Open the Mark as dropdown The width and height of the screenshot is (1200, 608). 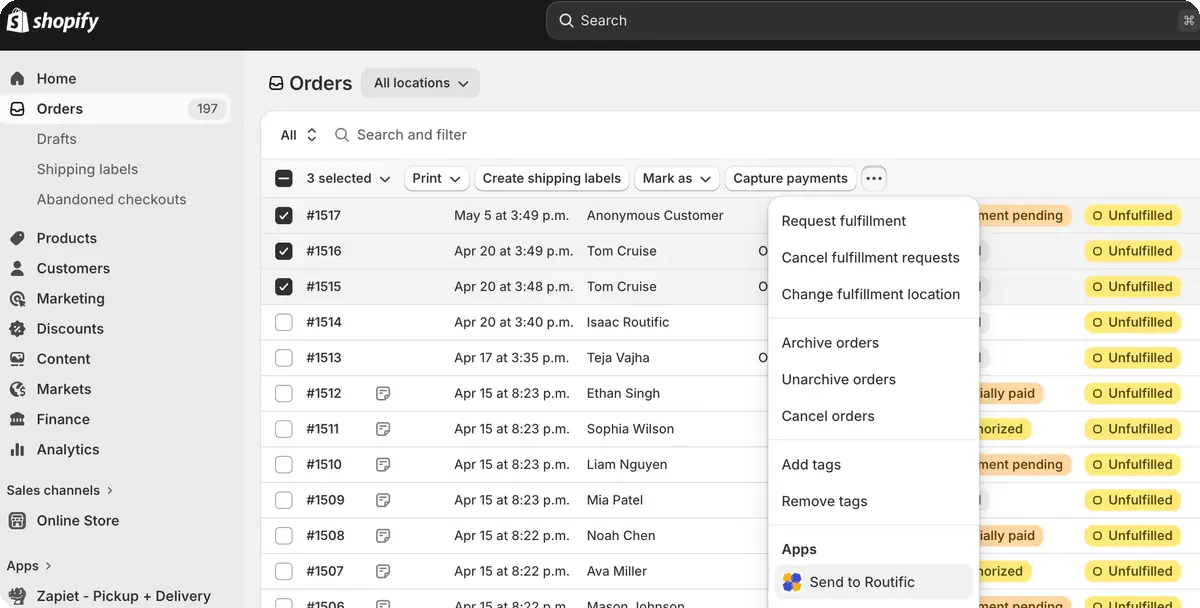click(677, 178)
